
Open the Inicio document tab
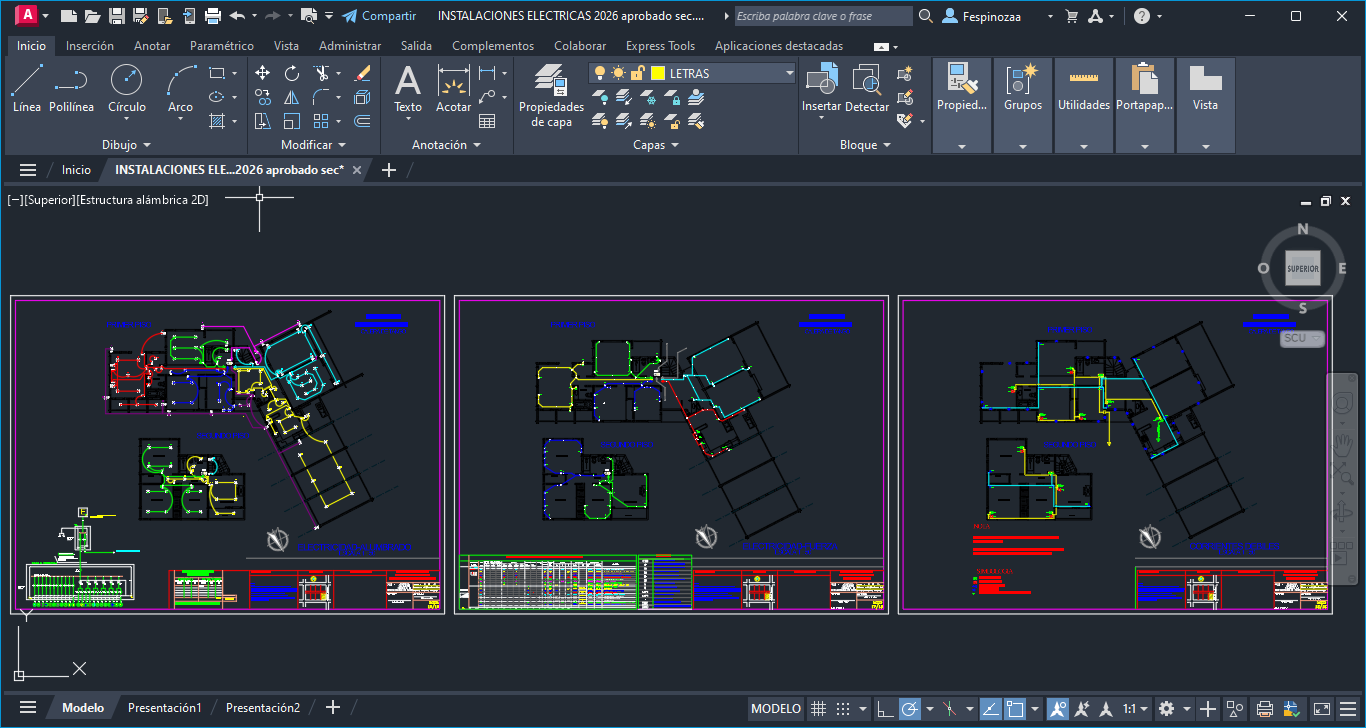coord(76,170)
